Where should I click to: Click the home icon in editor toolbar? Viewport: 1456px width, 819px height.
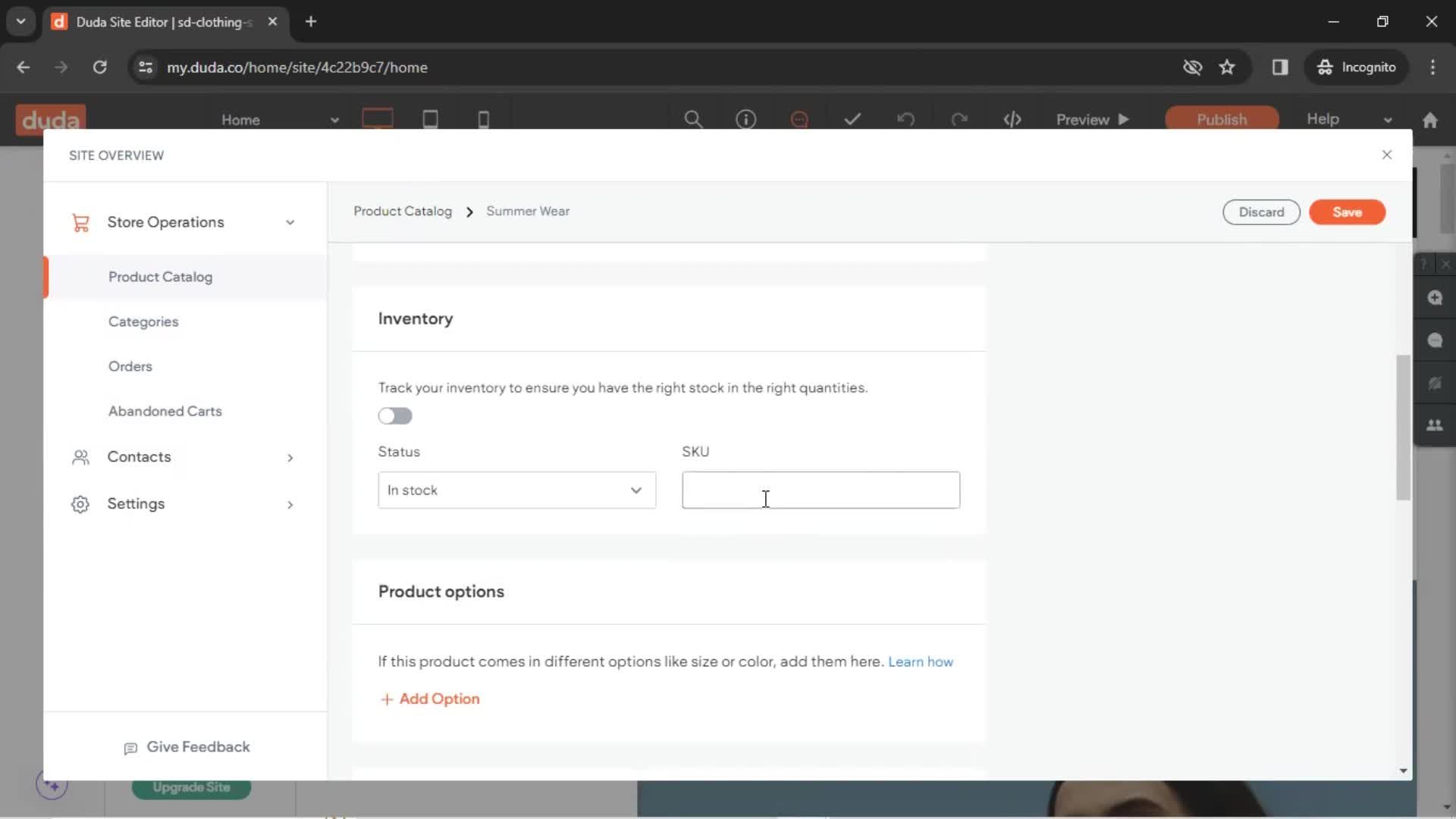(1430, 120)
